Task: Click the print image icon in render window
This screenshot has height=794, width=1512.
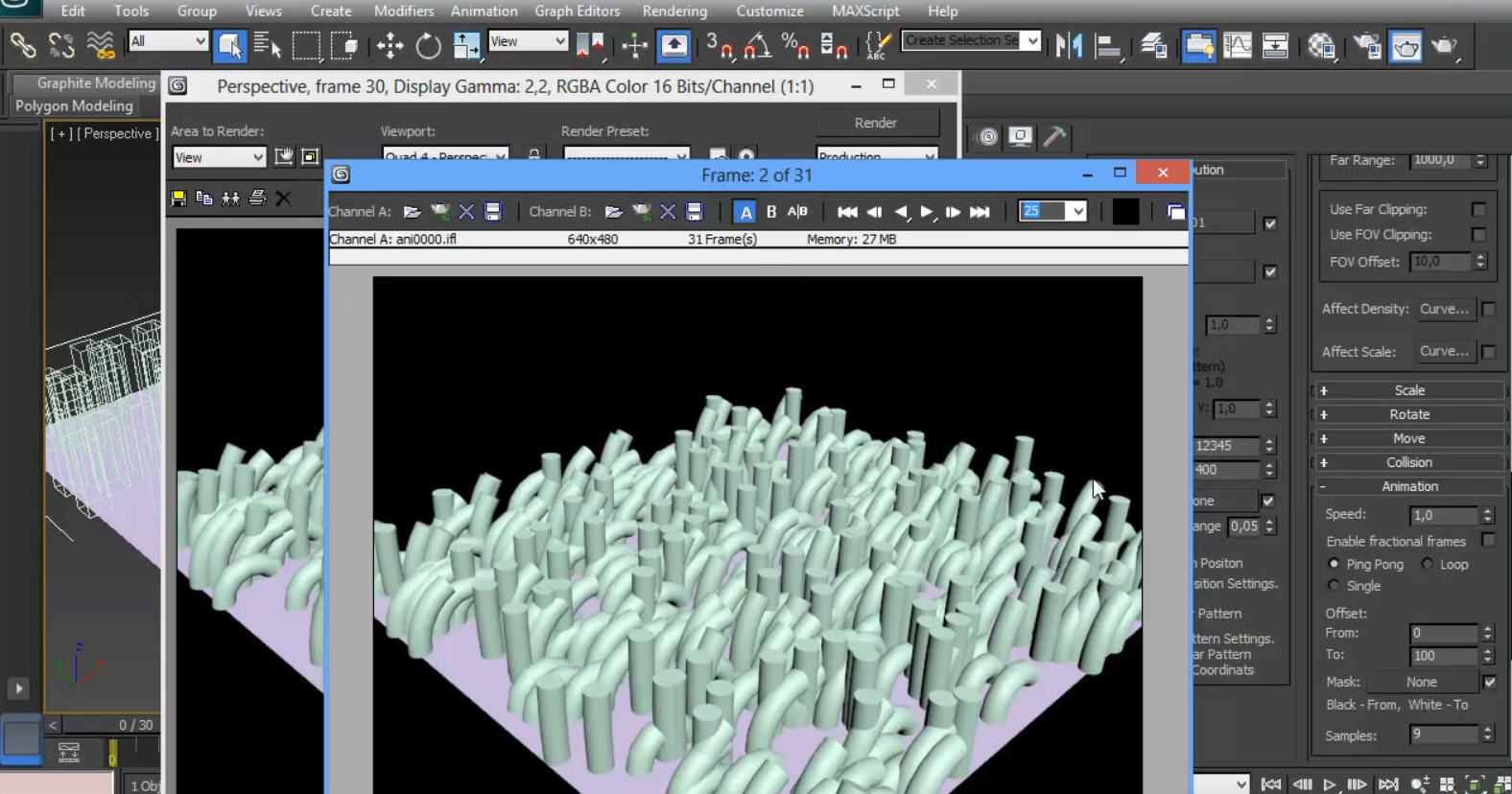Action: pos(257,198)
